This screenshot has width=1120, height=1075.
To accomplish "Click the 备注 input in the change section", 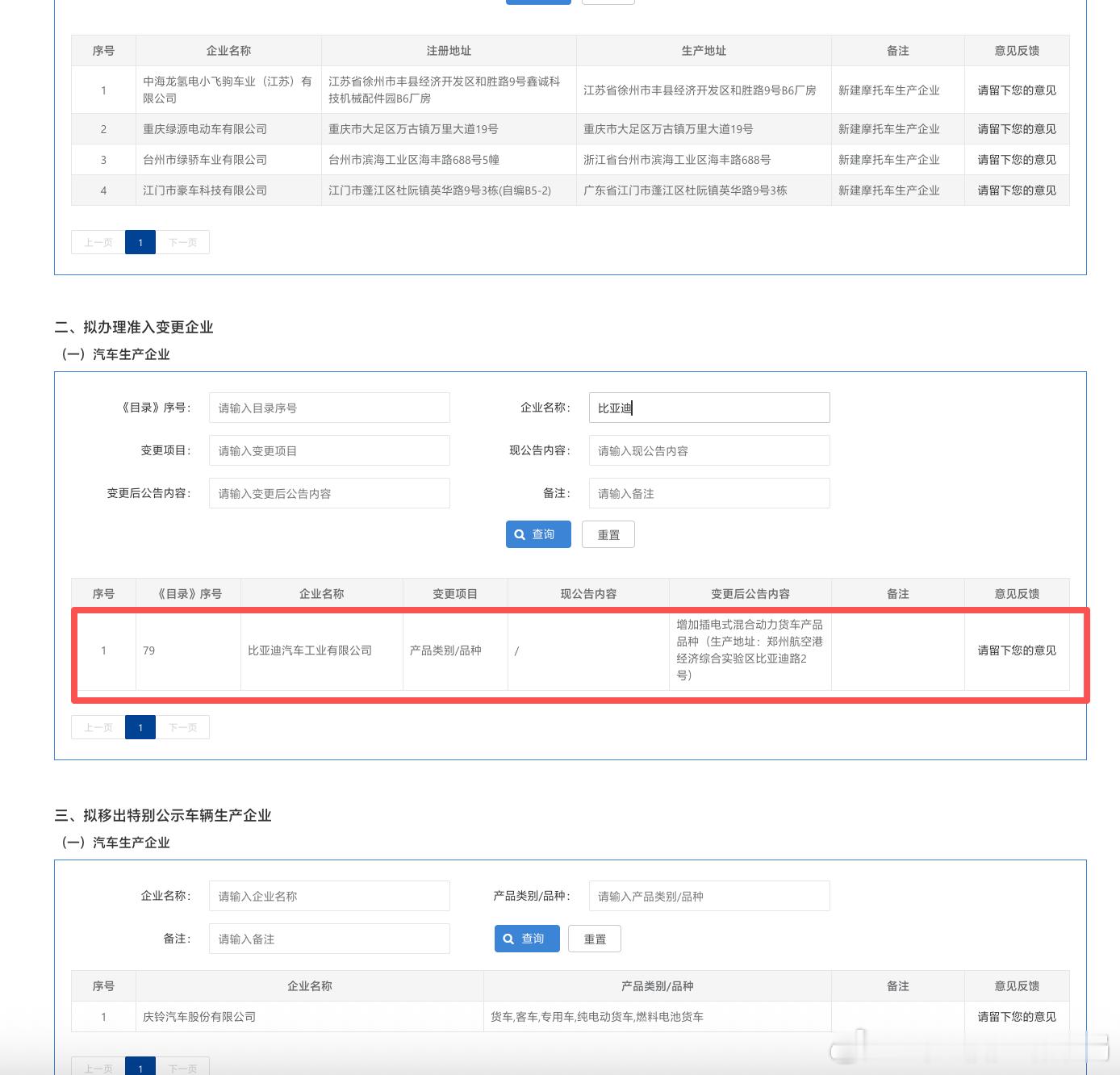I will tap(708, 493).
